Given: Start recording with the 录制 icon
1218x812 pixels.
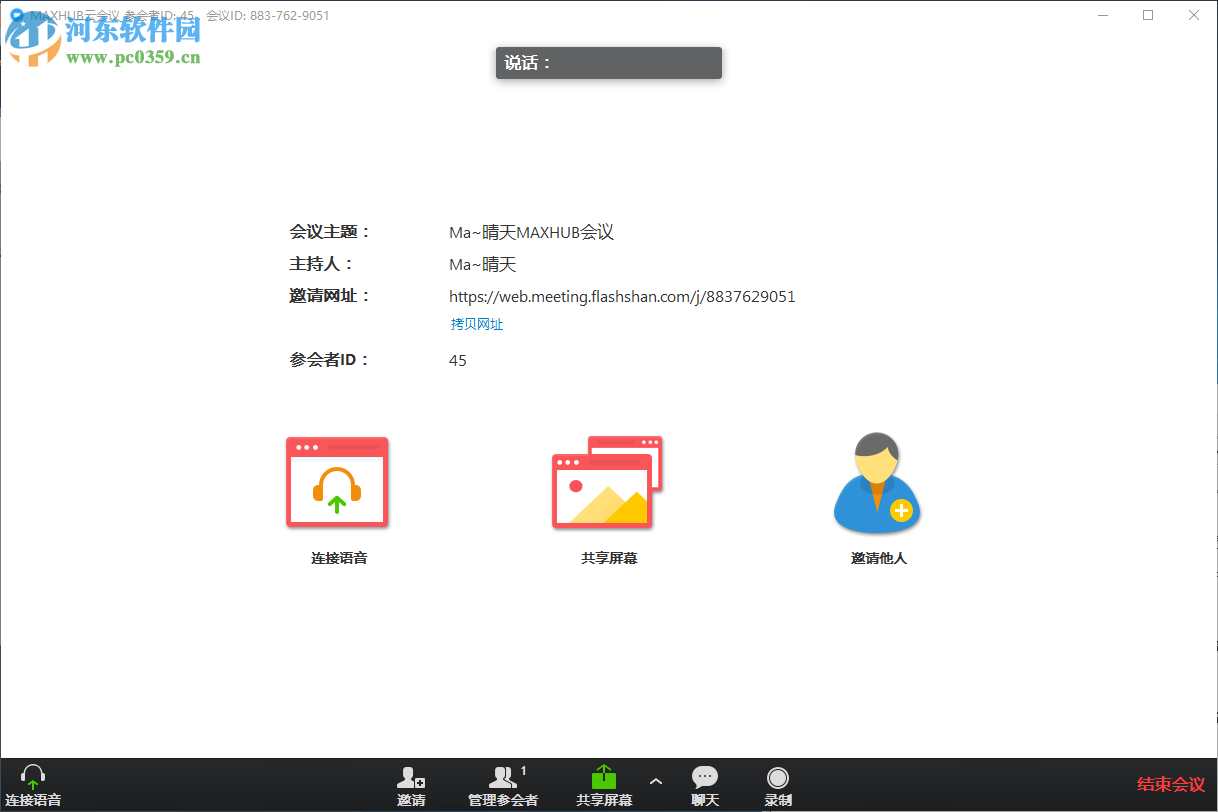Looking at the screenshot, I should pos(778,777).
